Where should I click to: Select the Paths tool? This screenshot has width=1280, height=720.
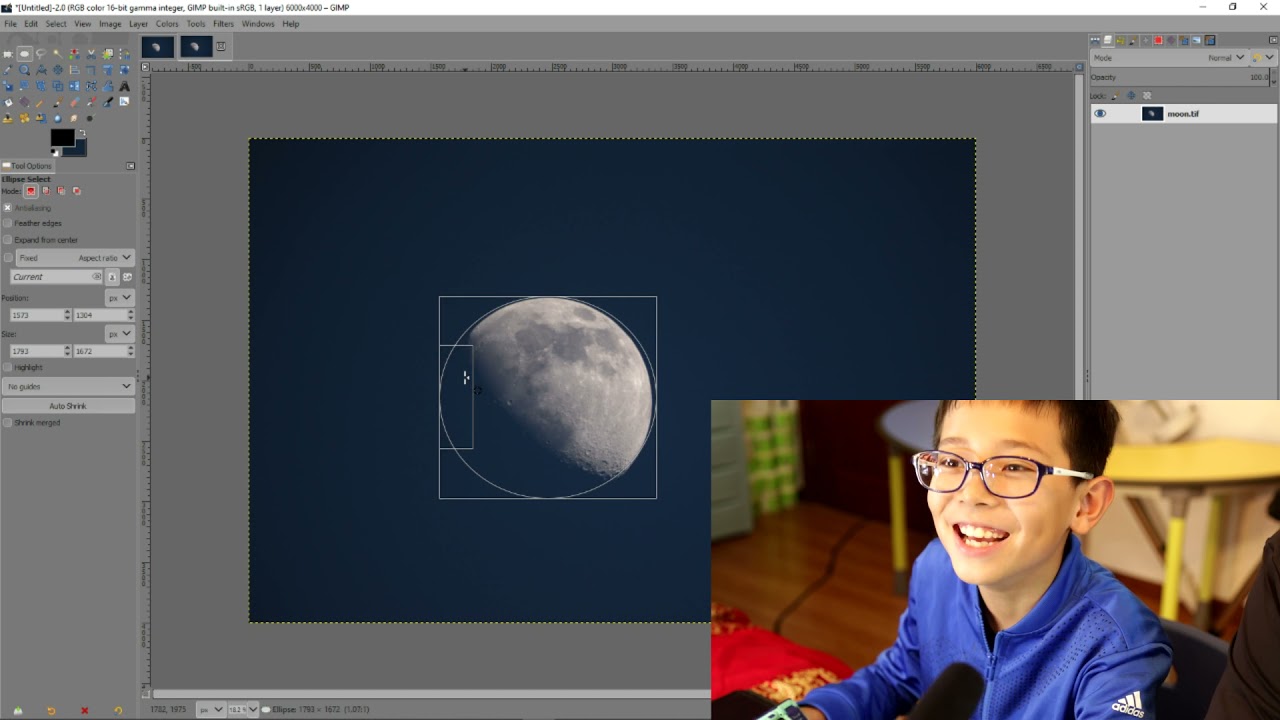[x=124, y=54]
